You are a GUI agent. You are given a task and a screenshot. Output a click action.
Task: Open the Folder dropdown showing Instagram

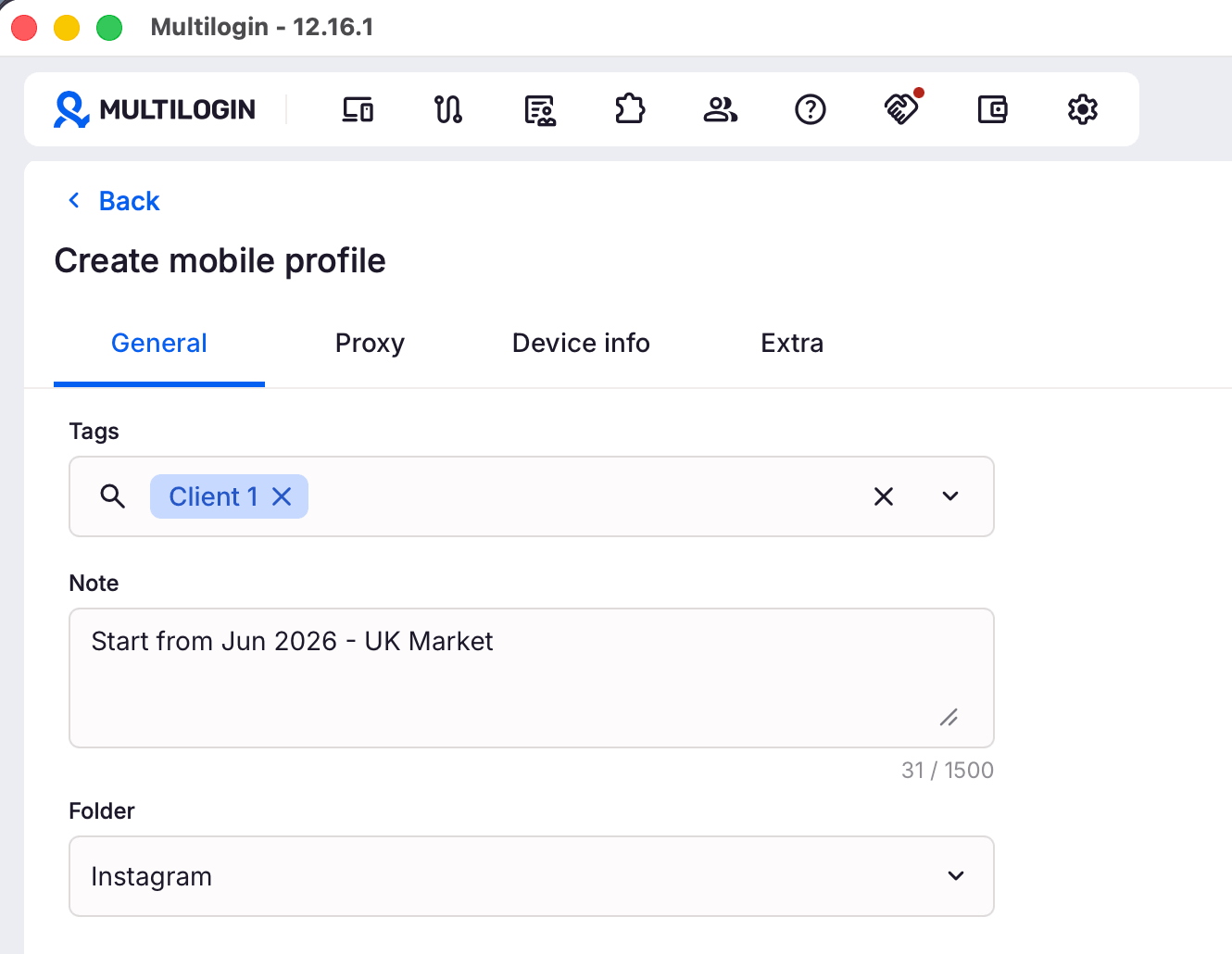[532, 876]
